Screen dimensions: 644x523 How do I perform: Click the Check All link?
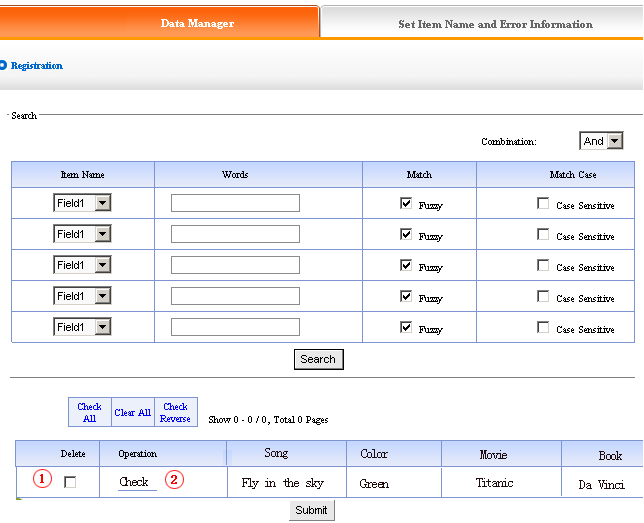point(90,412)
